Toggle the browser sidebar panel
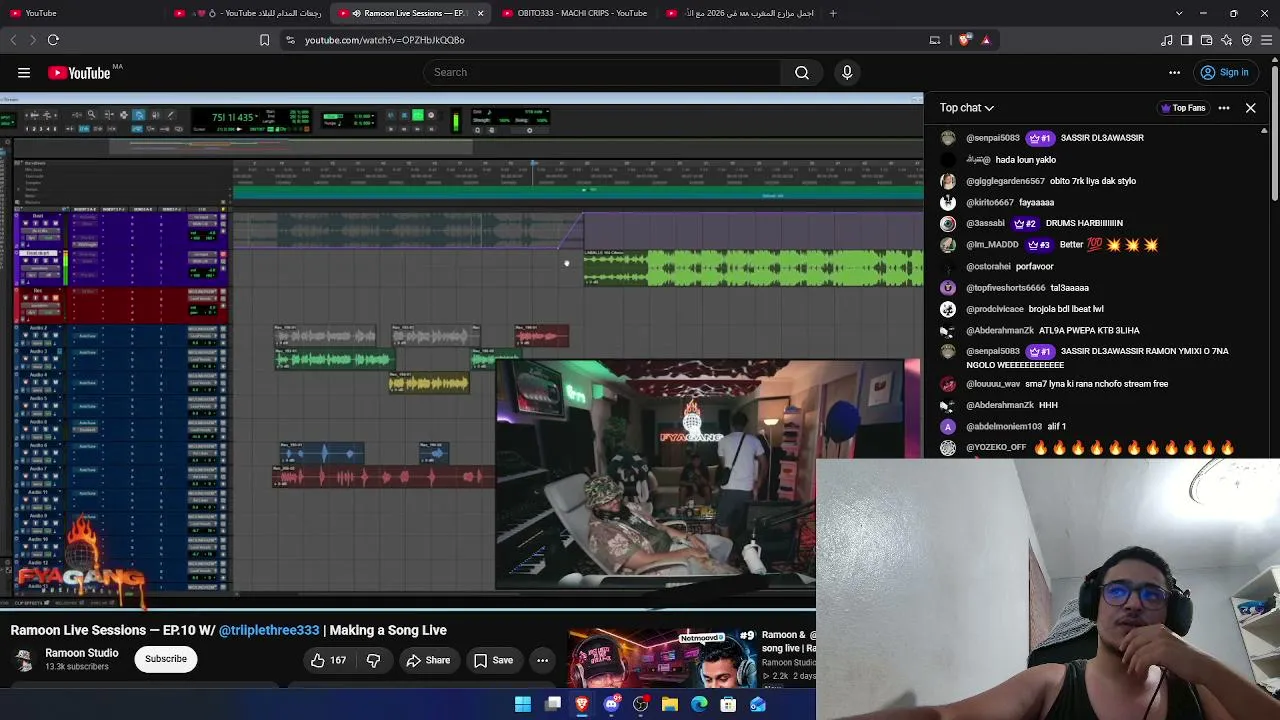 click(1186, 40)
